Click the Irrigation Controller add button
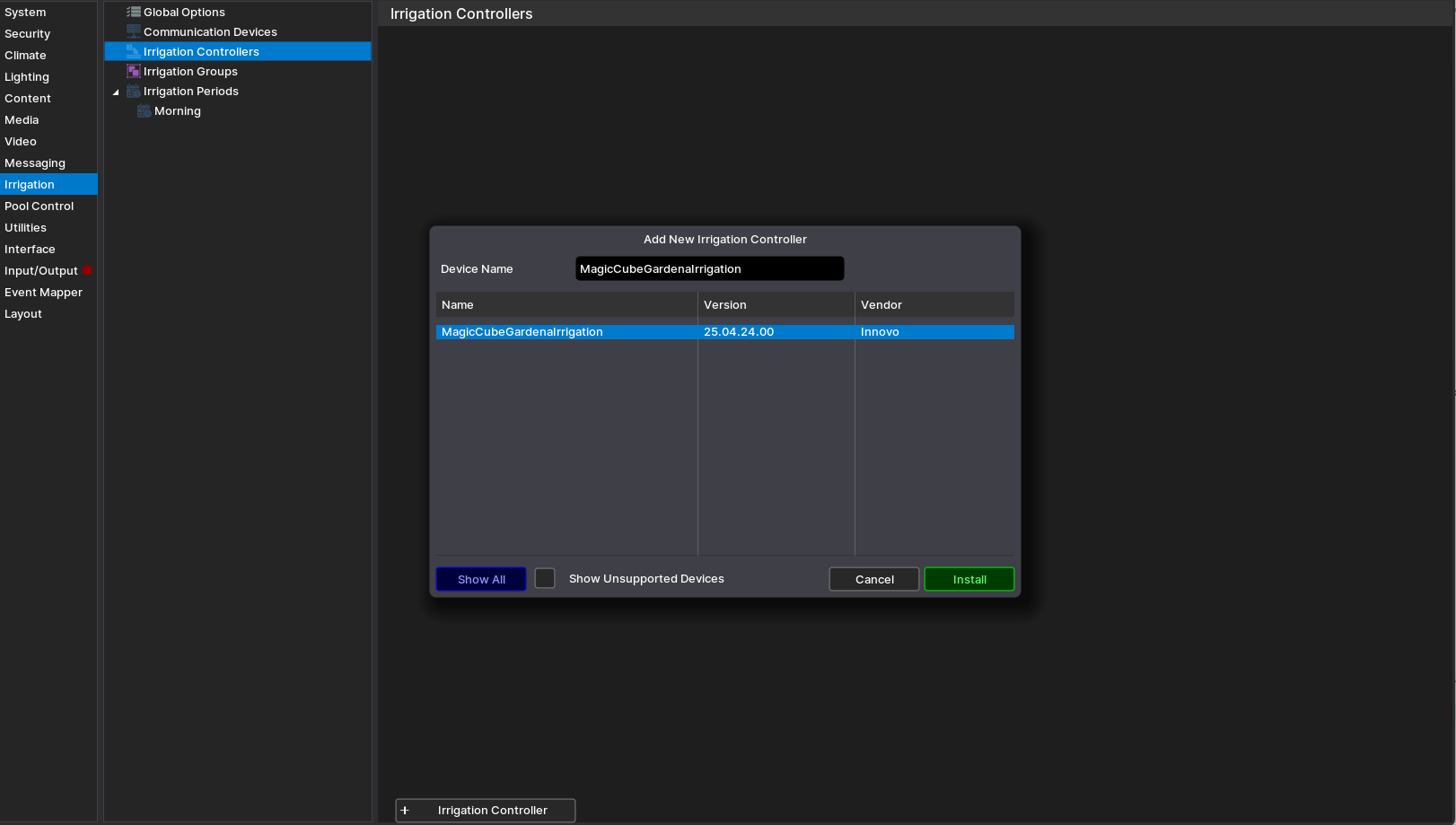1456x825 pixels. pos(486,810)
